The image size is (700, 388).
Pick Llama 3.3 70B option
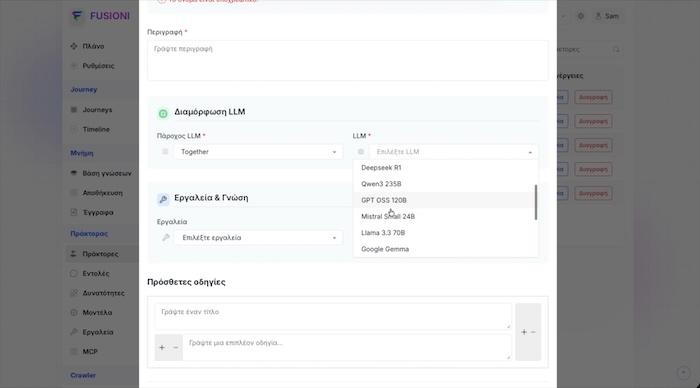click(444, 233)
